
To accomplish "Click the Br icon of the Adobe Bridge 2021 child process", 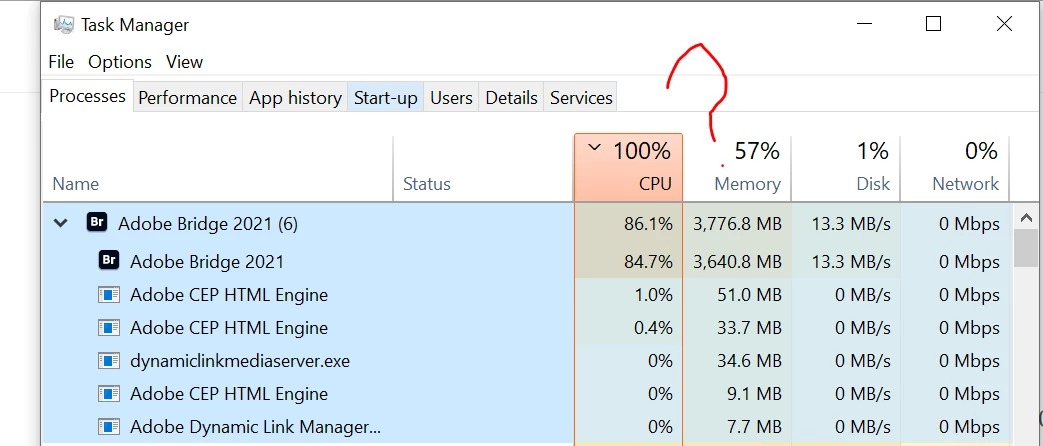I will pyautogui.click(x=109, y=260).
